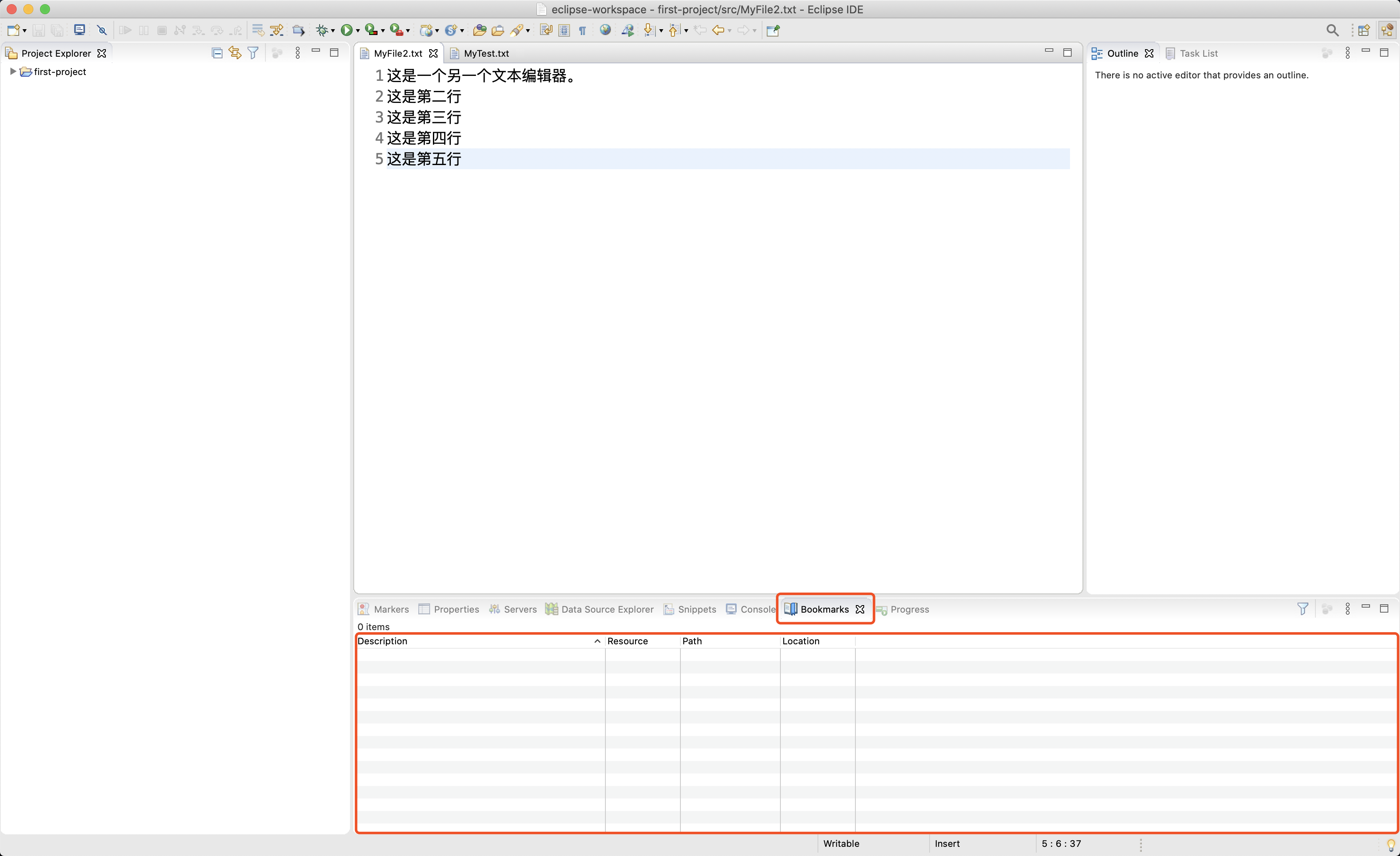Click the Last Edit Location icon
Image resolution: width=1400 pixels, height=856 pixels.
(x=700, y=30)
